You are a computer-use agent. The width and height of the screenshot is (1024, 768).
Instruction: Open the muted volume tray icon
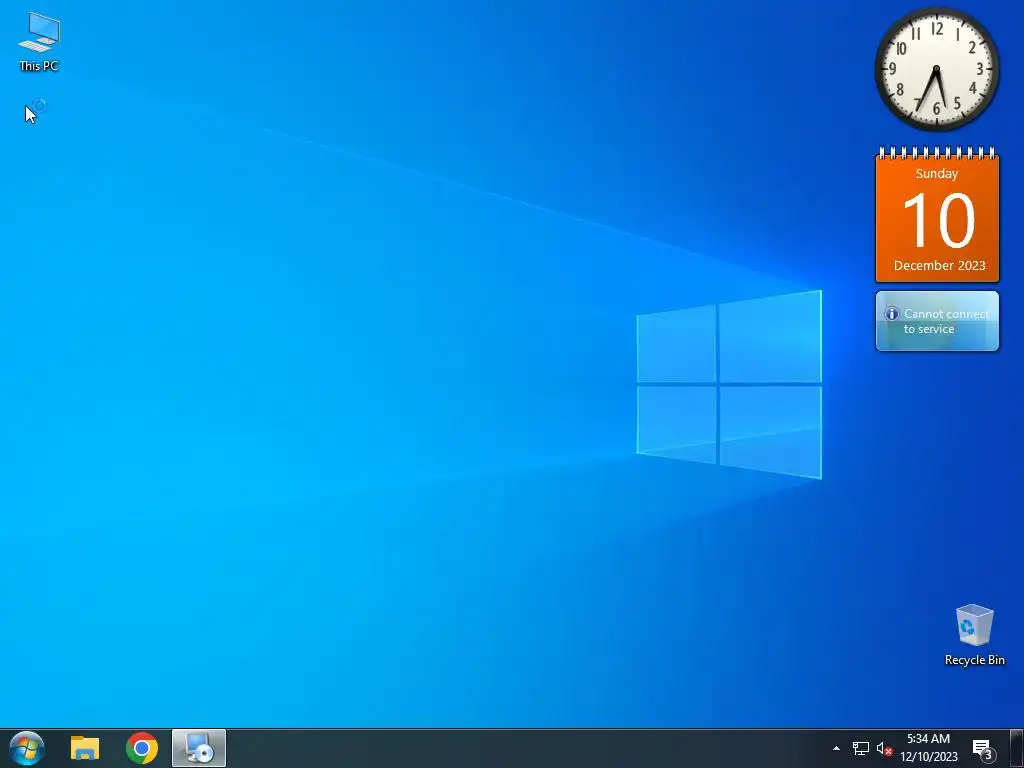884,748
